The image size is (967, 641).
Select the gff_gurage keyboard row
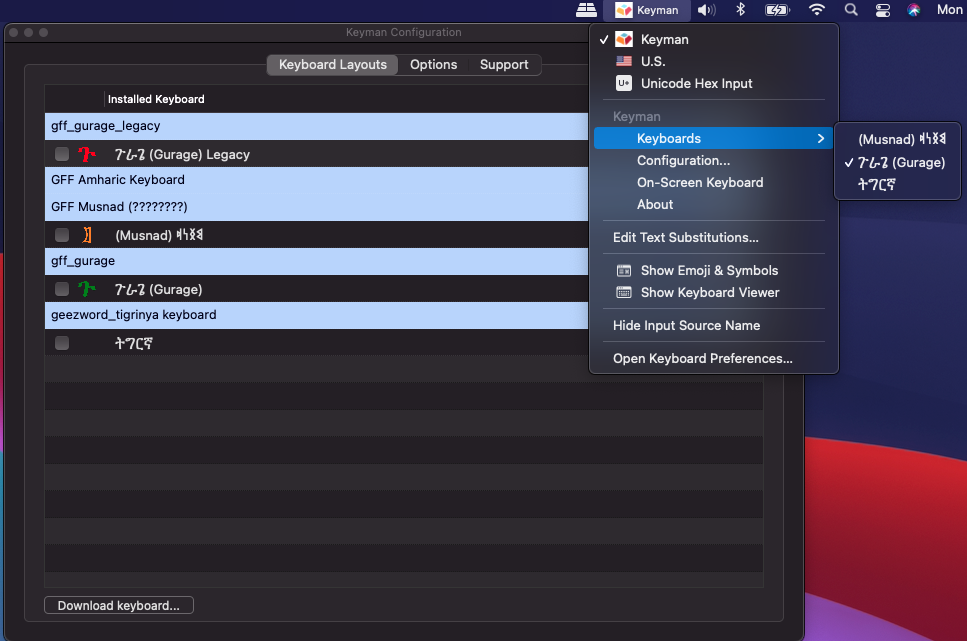[x=300, y=261]
